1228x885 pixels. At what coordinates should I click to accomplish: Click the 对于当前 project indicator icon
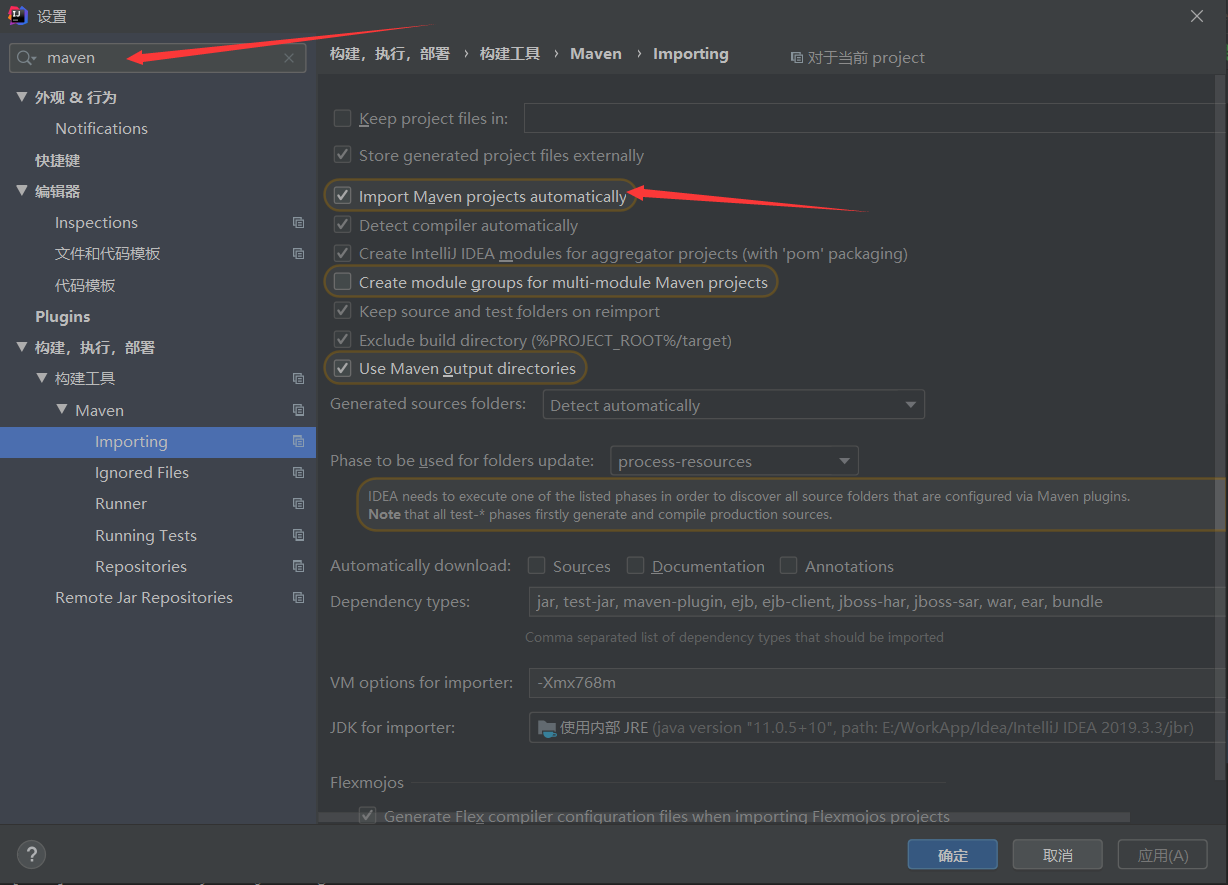796,58
